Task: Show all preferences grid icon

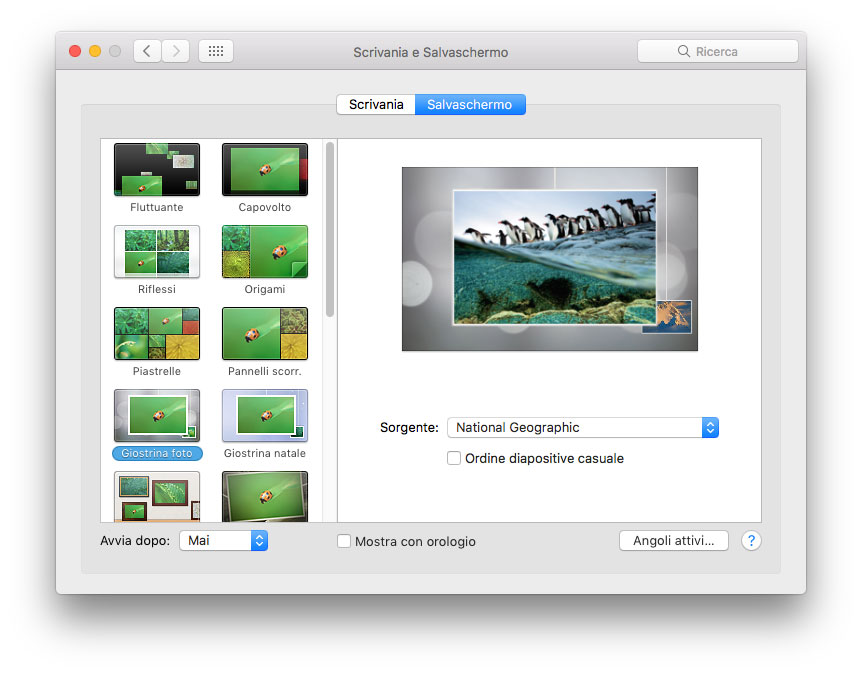Action: pyautogui.click(x=216, y=51)
